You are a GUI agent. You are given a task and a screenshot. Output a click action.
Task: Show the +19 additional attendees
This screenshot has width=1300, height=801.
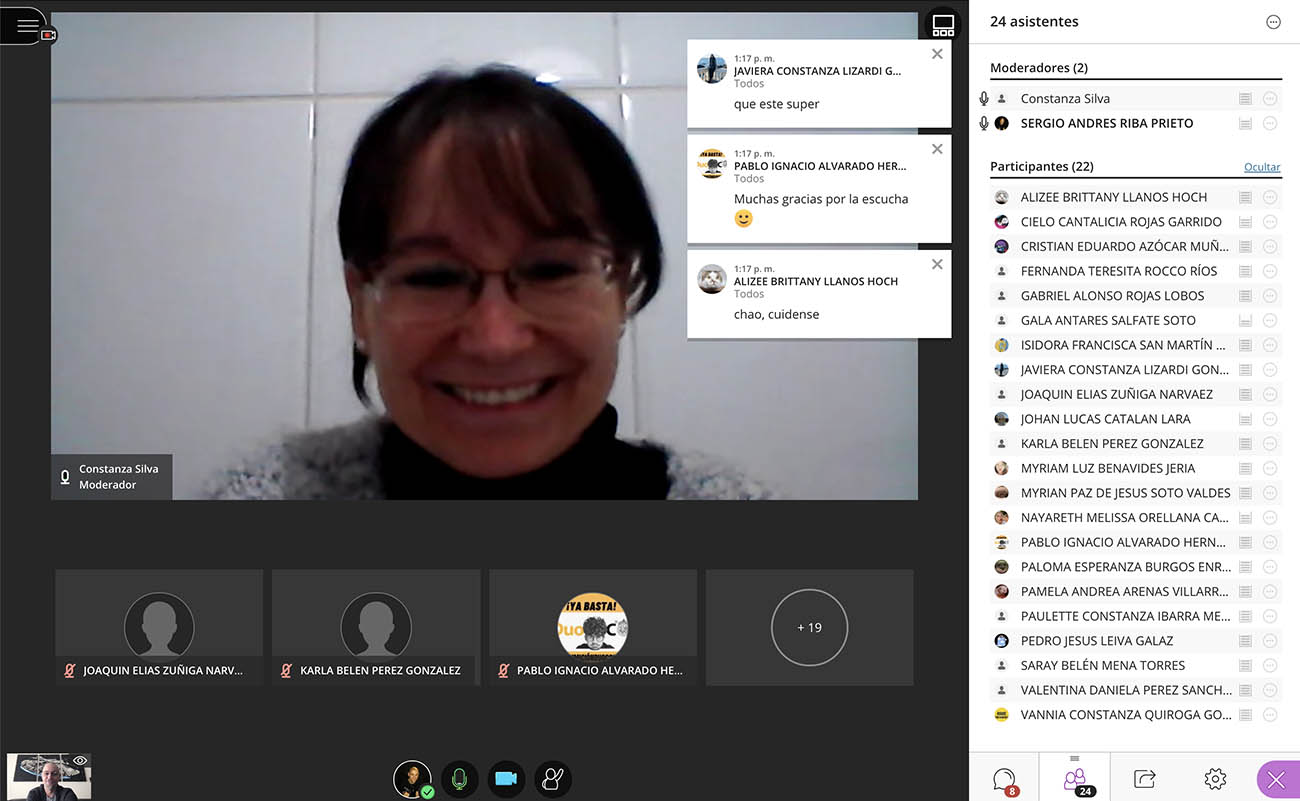809,628
